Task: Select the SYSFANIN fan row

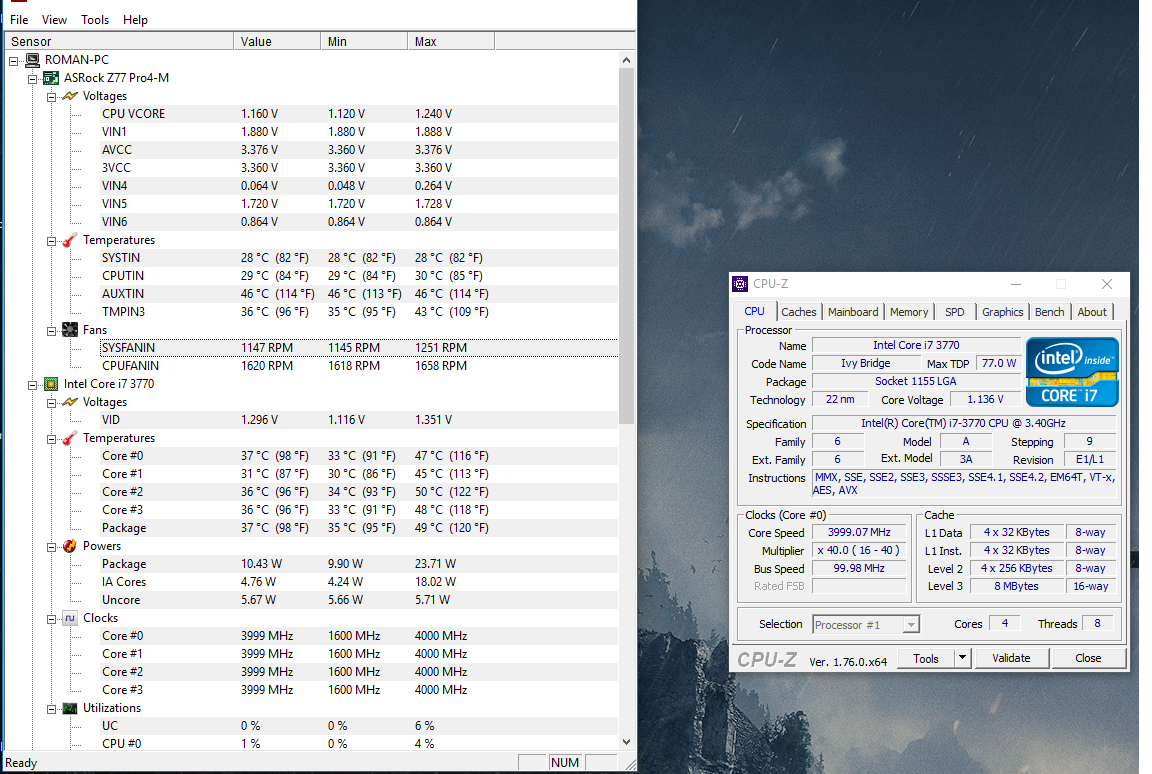Action: [x=359, y=348]
